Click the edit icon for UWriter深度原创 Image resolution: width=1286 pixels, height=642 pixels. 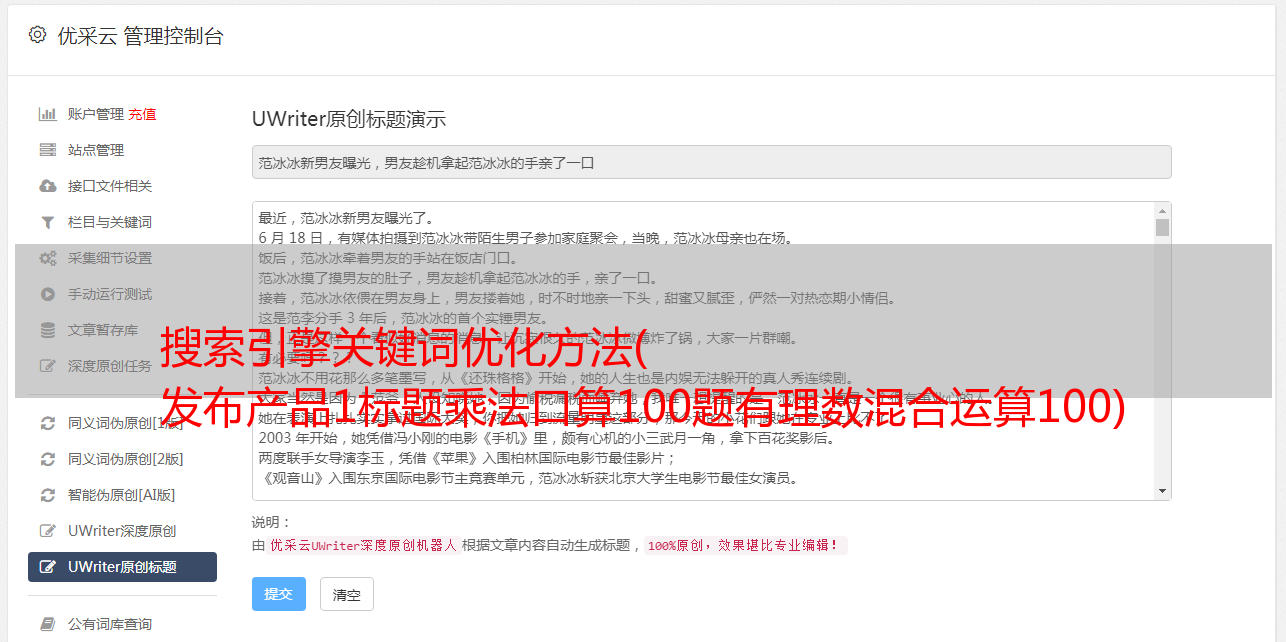[47, 531]
